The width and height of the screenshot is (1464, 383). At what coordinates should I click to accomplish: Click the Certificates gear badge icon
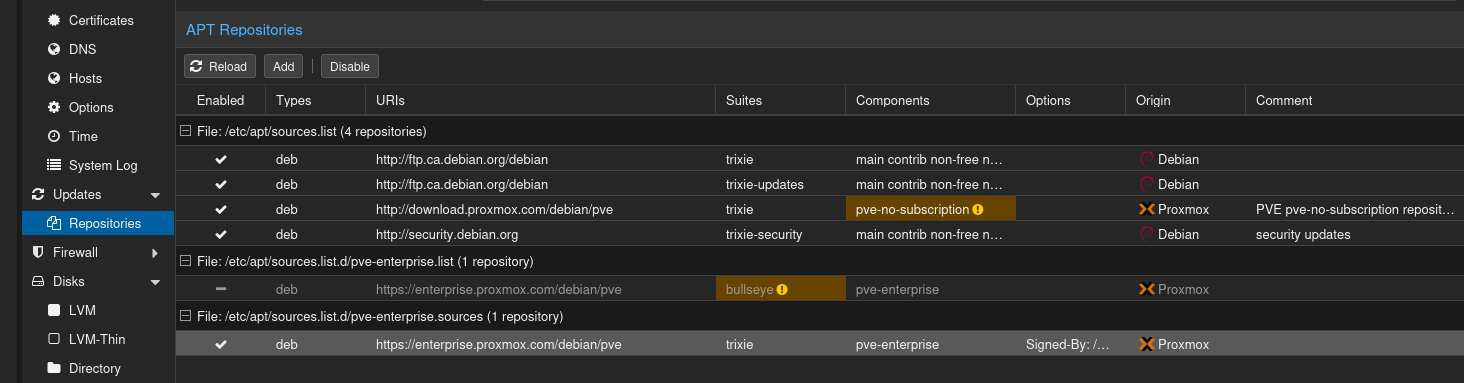(54, 20)
